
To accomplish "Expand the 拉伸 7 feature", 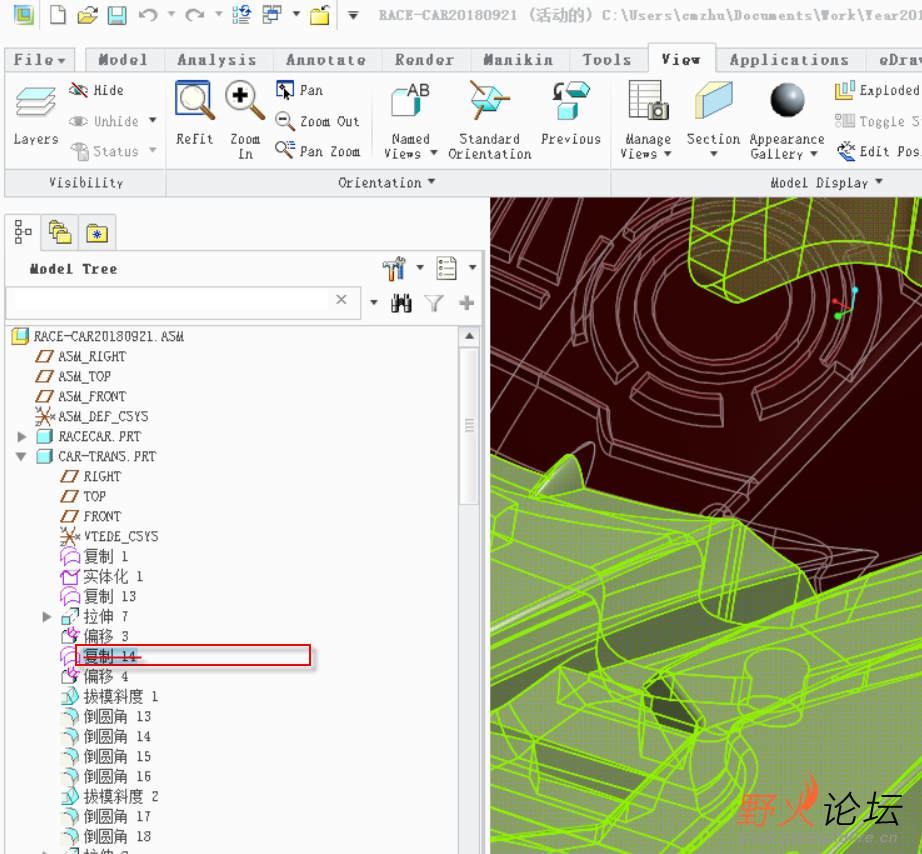I will [47, 616].
